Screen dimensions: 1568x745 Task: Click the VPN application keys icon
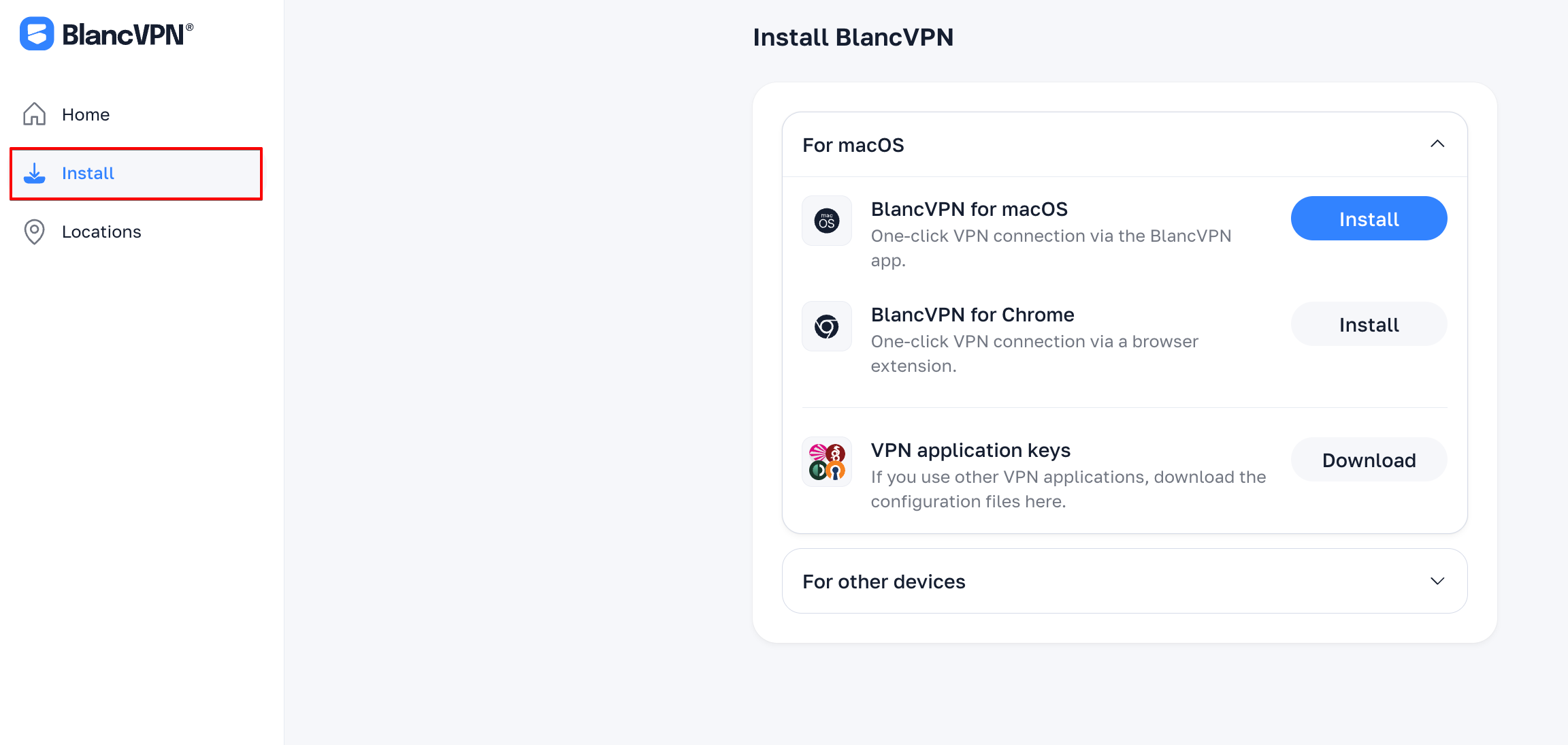[x=827, y=462]
